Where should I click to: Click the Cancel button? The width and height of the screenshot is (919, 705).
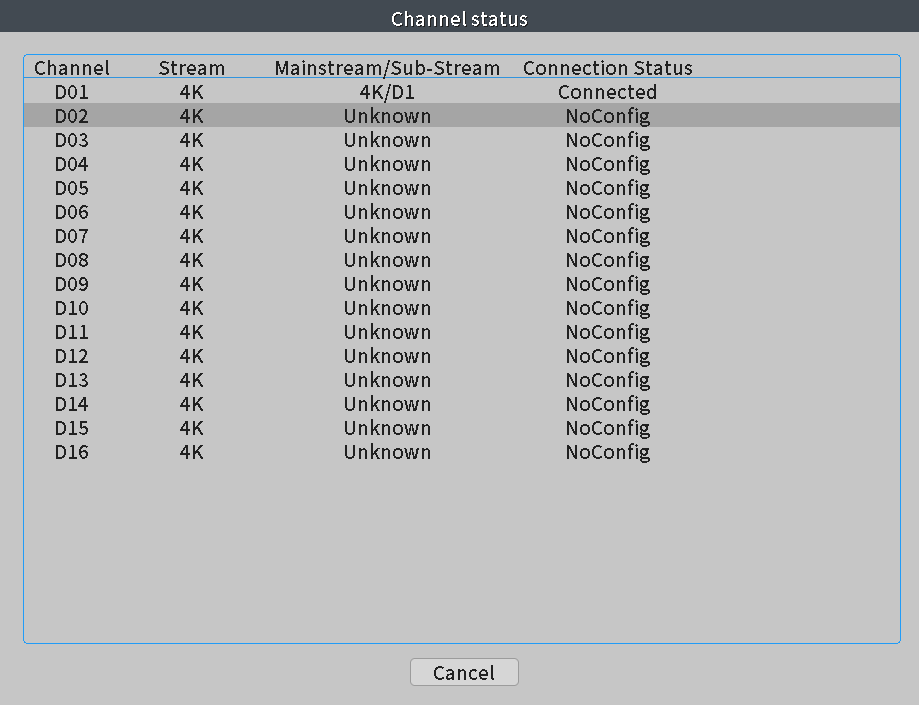[464, 672]
